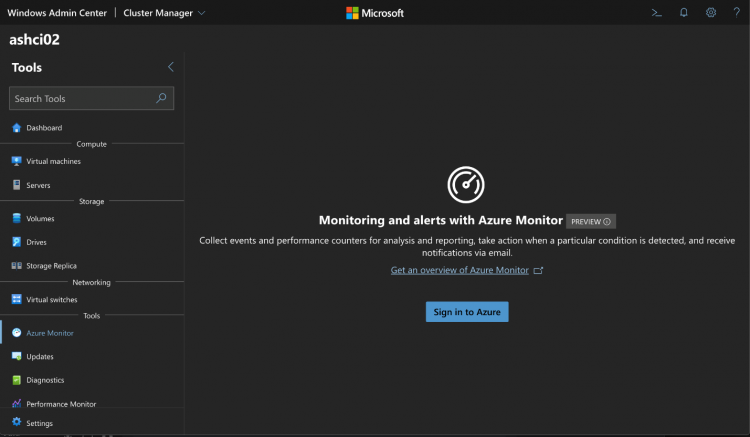This screenshot has width=750, height=437.
Task: Click the Dashboard home icon
Action: (x=16, y=128)
